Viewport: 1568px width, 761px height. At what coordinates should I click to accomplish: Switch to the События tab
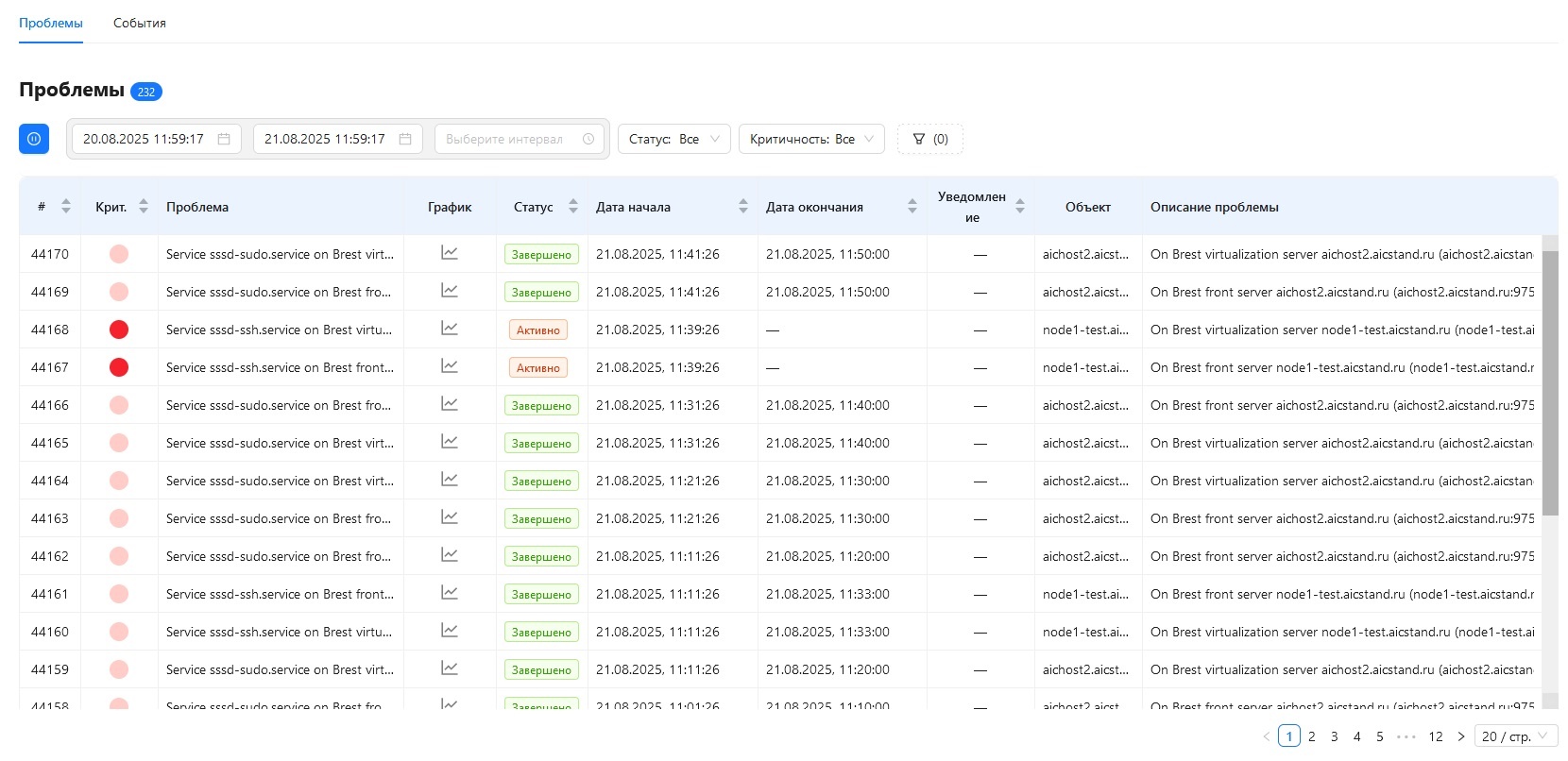click(x=140, y=23)
